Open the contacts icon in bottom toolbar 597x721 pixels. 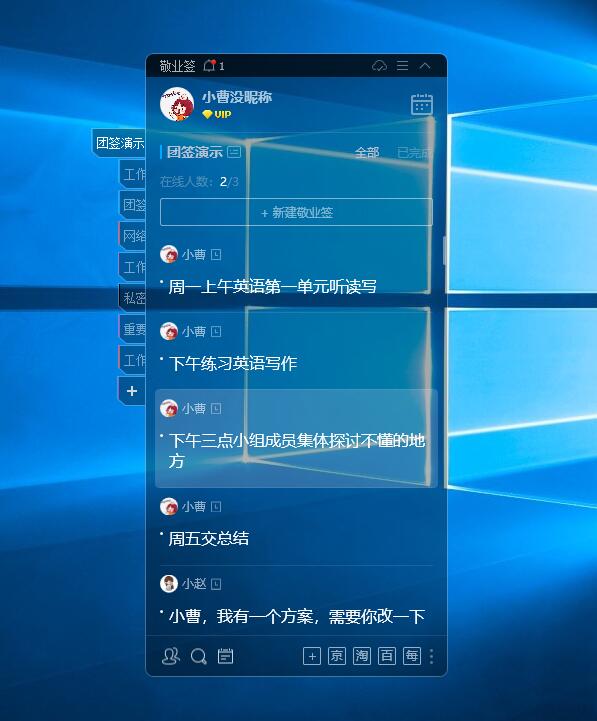[171, 656]
